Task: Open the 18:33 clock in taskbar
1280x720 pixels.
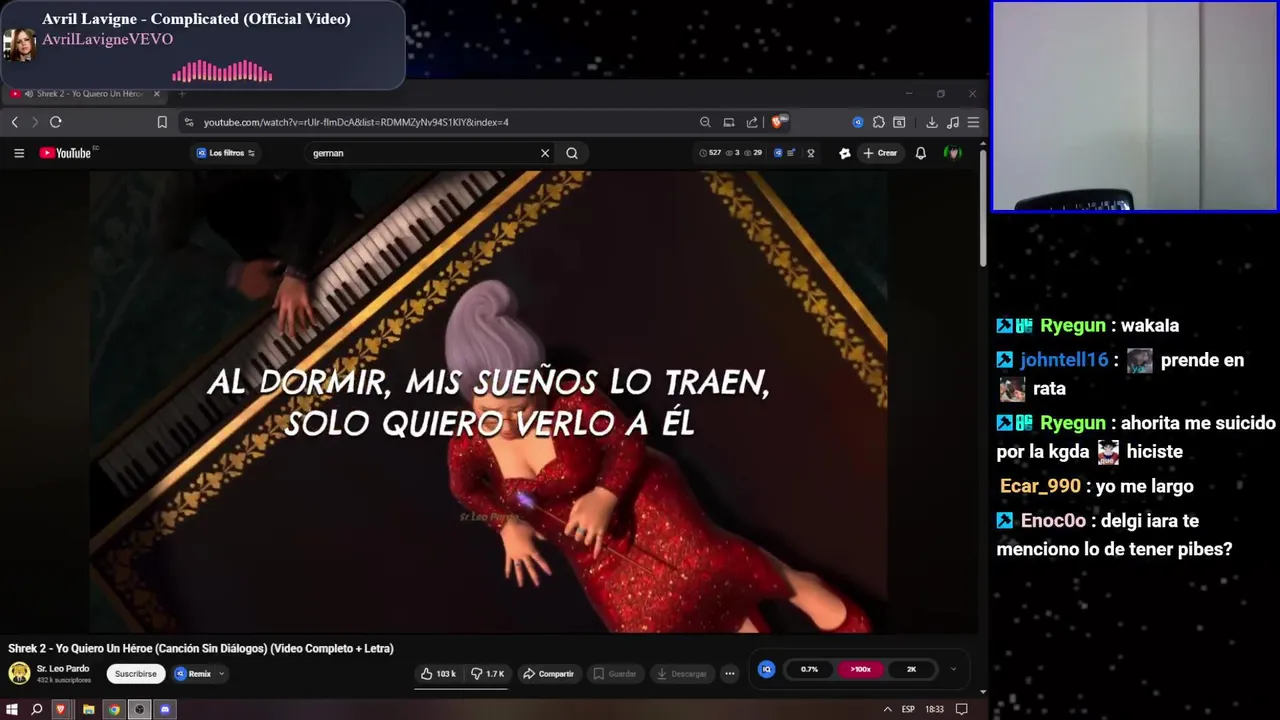Action: coord(934,709)
